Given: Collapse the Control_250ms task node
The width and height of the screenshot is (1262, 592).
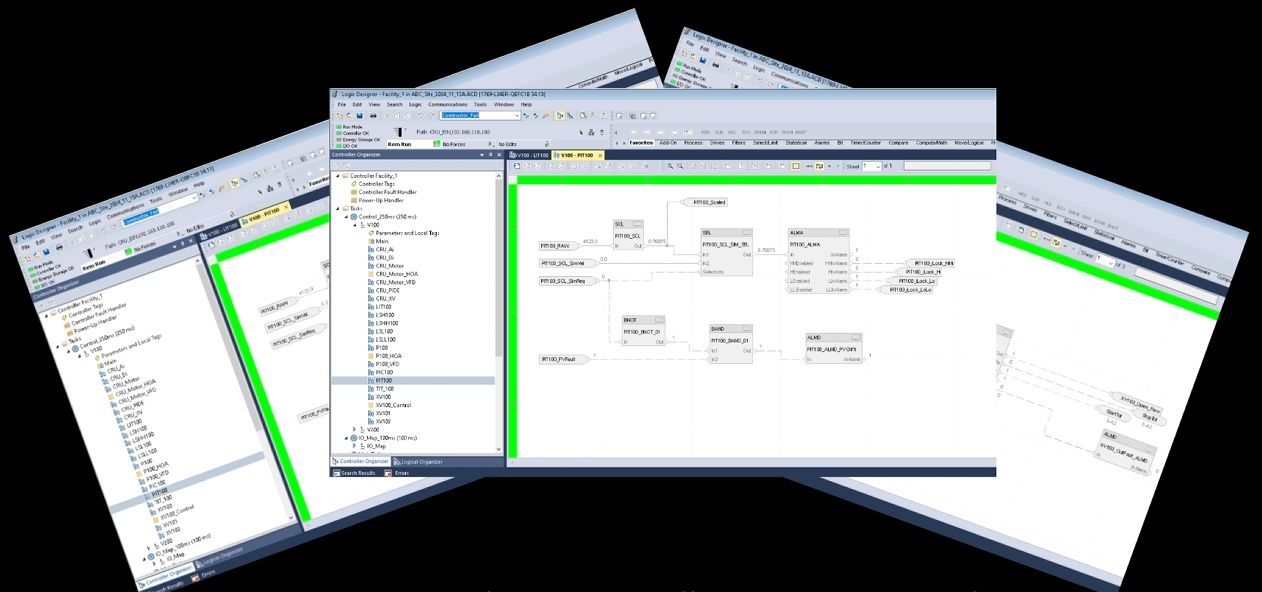Looking at the screenshot, I should click(x=347, y=216).
